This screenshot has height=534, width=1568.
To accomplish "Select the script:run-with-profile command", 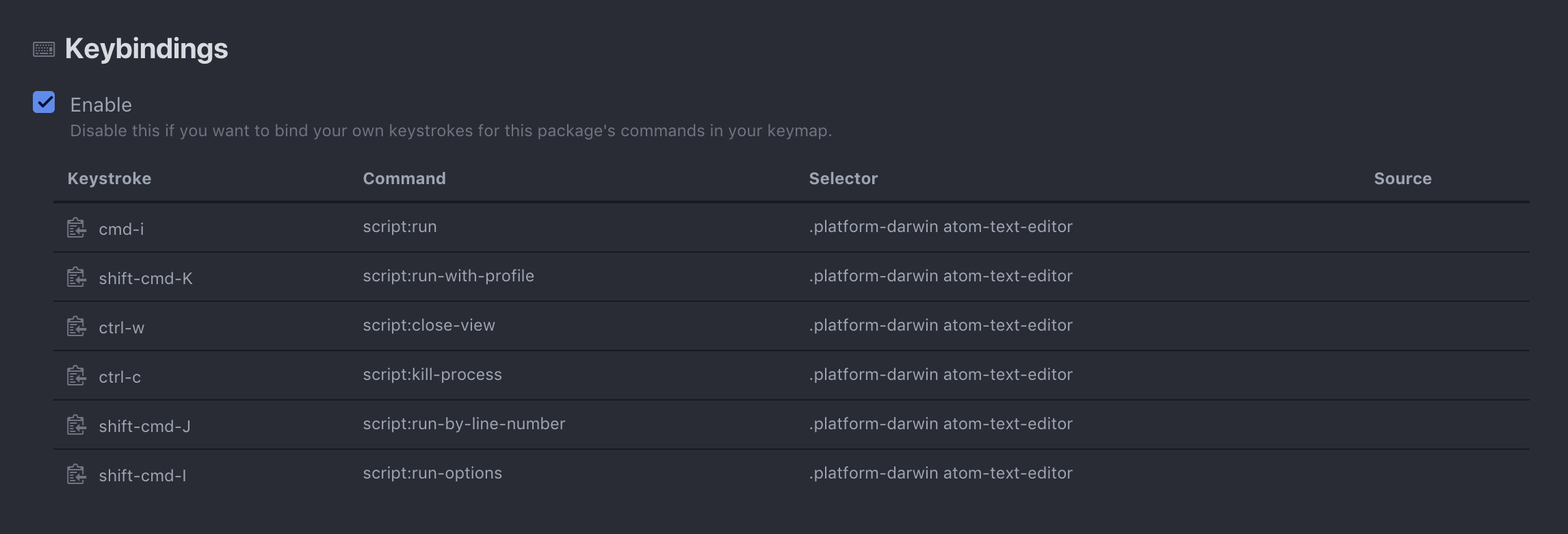I will pos(448,276).
